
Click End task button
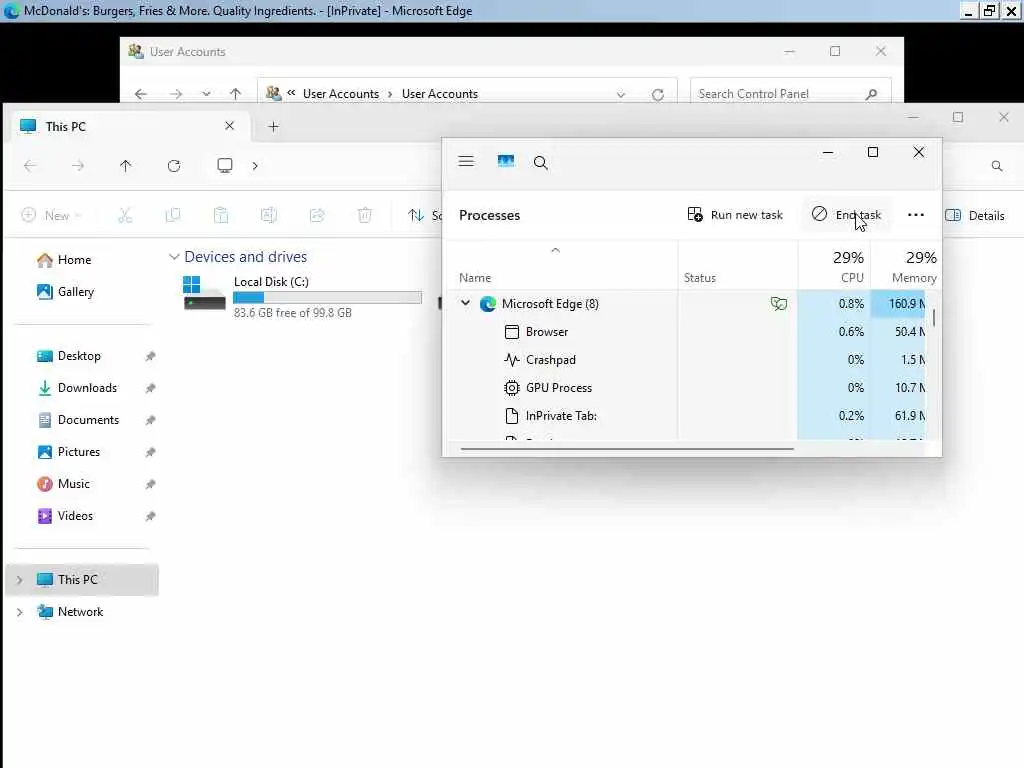[x=846, y=215]
